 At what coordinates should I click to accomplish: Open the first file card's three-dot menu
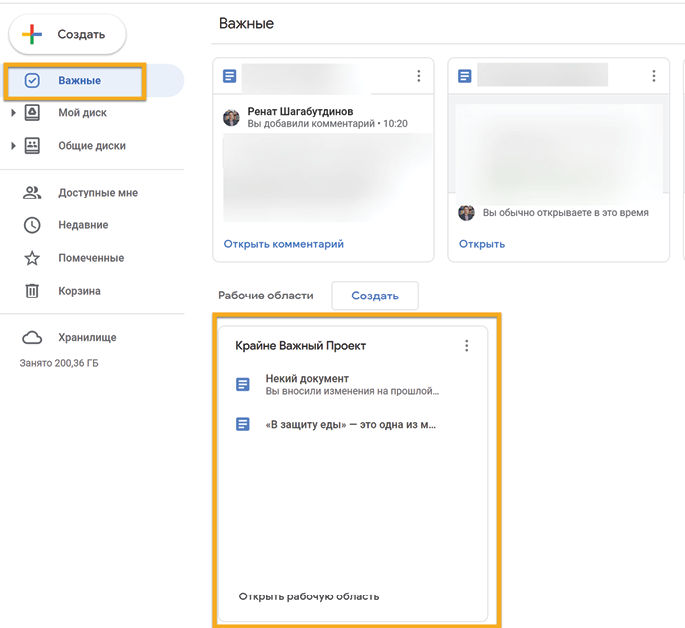coord(419,76)
